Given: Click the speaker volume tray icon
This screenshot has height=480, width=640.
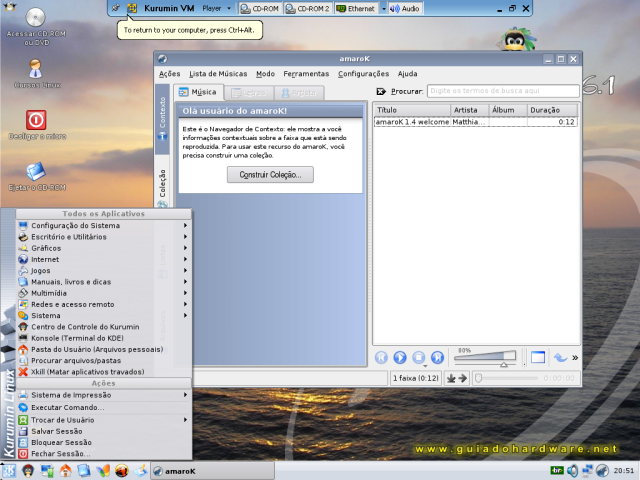Looking at the screenshot, I should (x=572, y=471).
